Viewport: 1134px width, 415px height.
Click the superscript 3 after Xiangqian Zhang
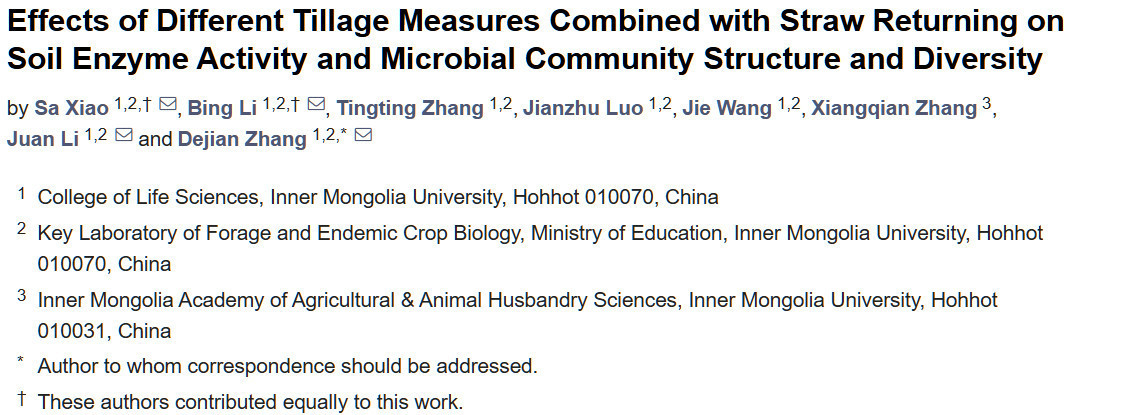coord(987,102)
